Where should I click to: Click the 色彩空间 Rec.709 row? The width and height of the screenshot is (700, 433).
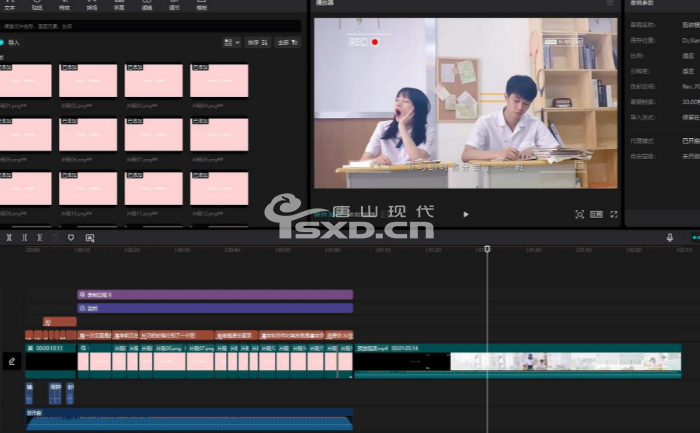click(x=665, y=87)
